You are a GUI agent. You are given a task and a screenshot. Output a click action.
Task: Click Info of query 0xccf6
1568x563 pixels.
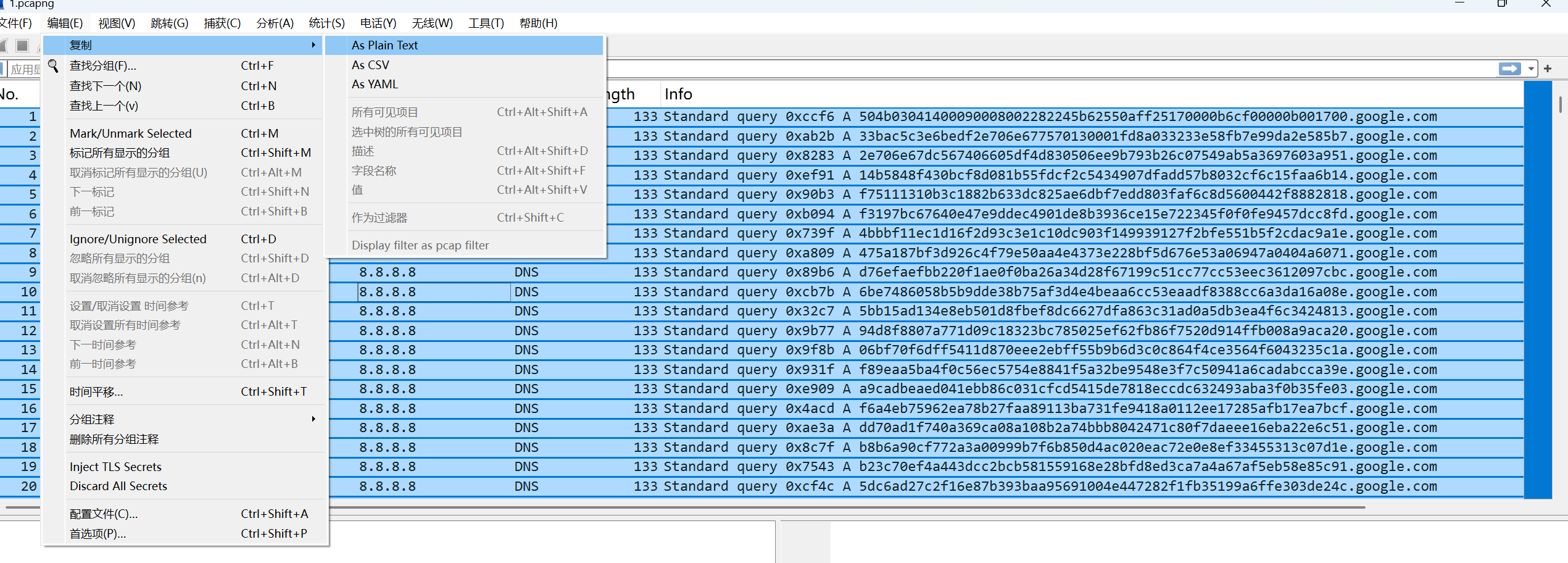pyautogui.click(x=1050, y=117)
